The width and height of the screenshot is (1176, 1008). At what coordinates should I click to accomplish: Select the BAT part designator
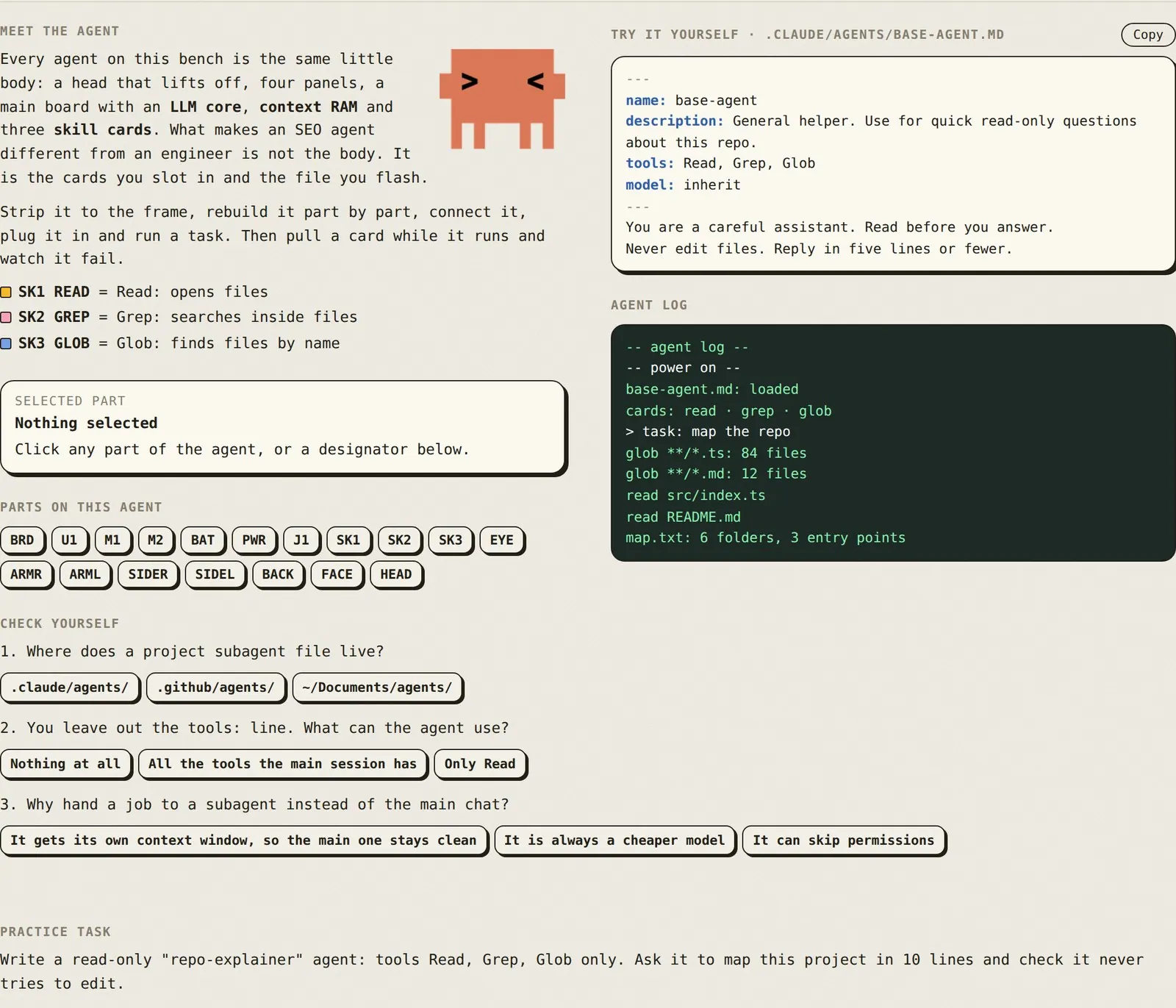tap(203, 540)
